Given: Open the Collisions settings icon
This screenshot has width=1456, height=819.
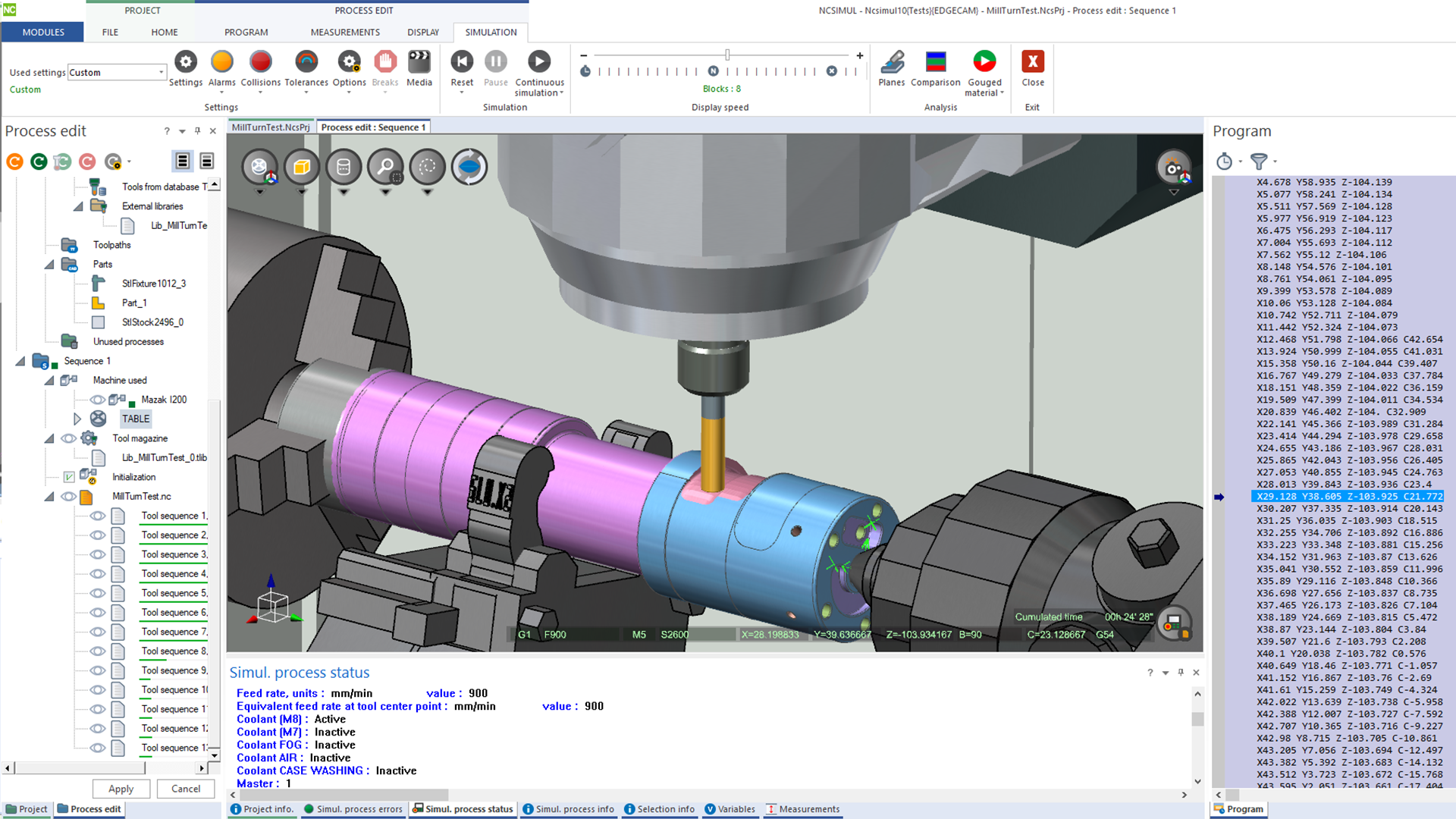Looking at the screenshot, I should coord(260,62).
